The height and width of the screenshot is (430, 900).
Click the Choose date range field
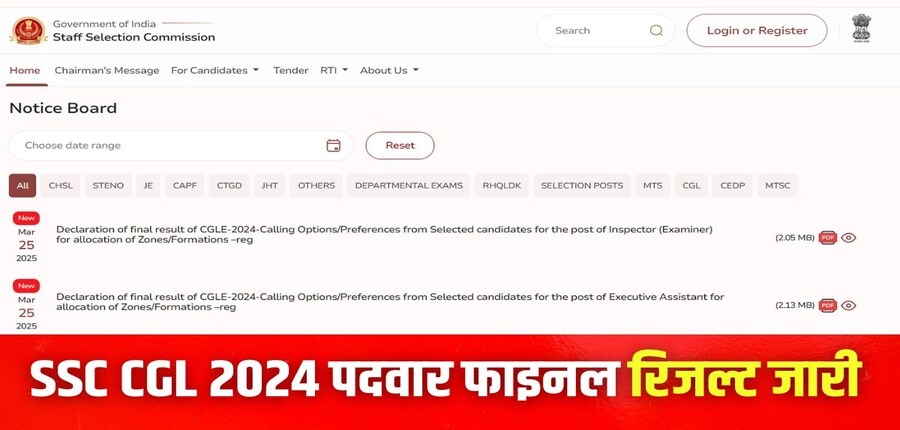click(x=181, y=145)
